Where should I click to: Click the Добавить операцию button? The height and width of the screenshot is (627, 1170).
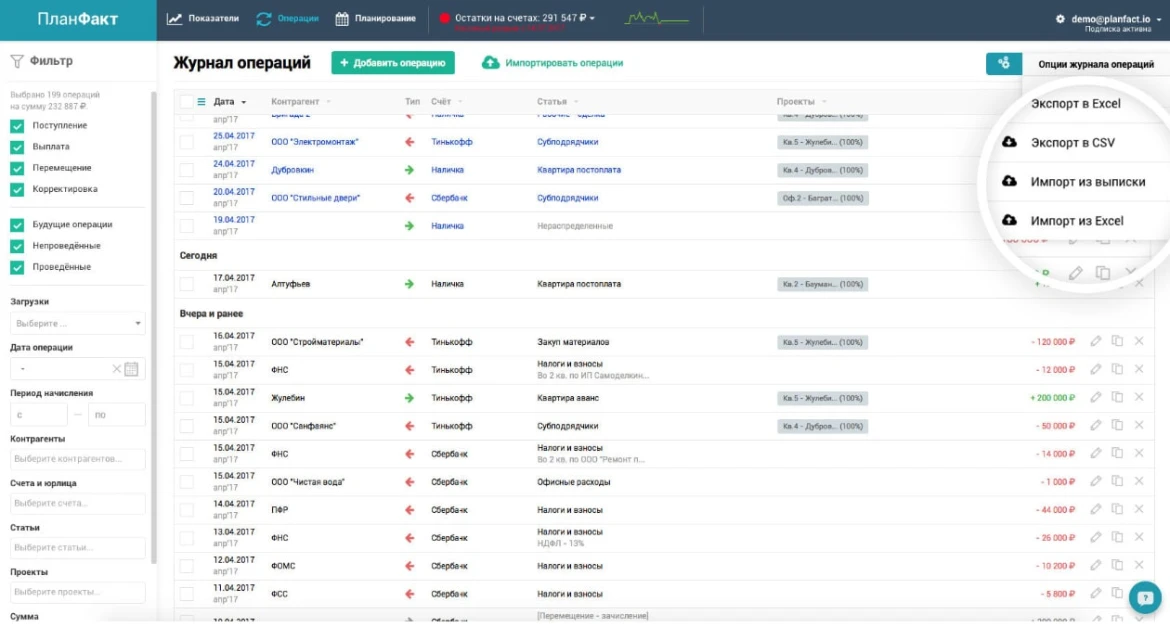[x=393, y=63]
